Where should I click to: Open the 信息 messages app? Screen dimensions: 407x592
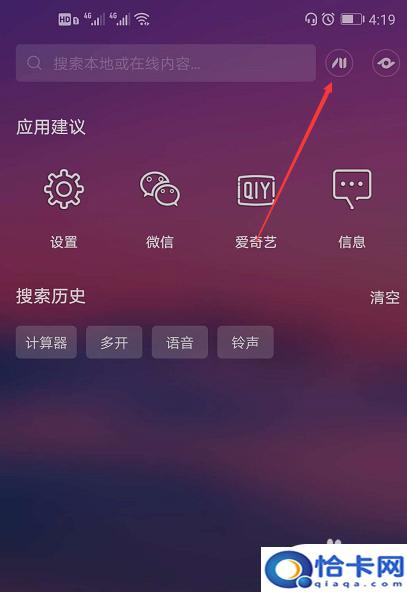tap(352, 209)
